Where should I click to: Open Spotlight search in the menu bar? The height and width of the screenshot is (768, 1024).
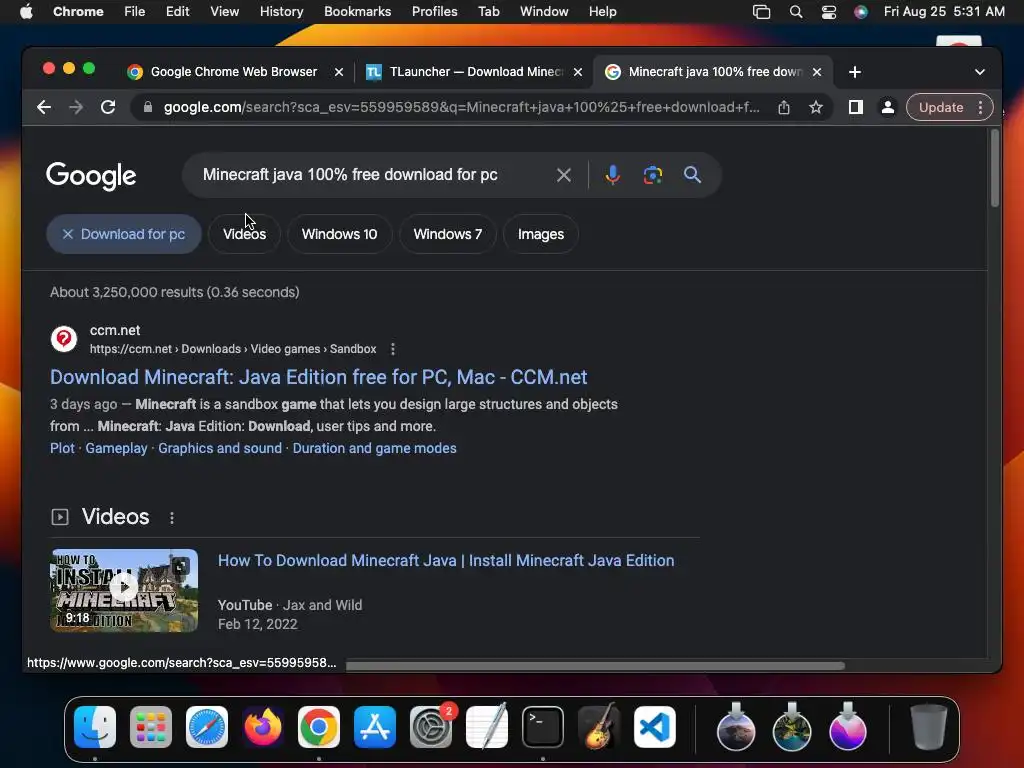(795, 12)
